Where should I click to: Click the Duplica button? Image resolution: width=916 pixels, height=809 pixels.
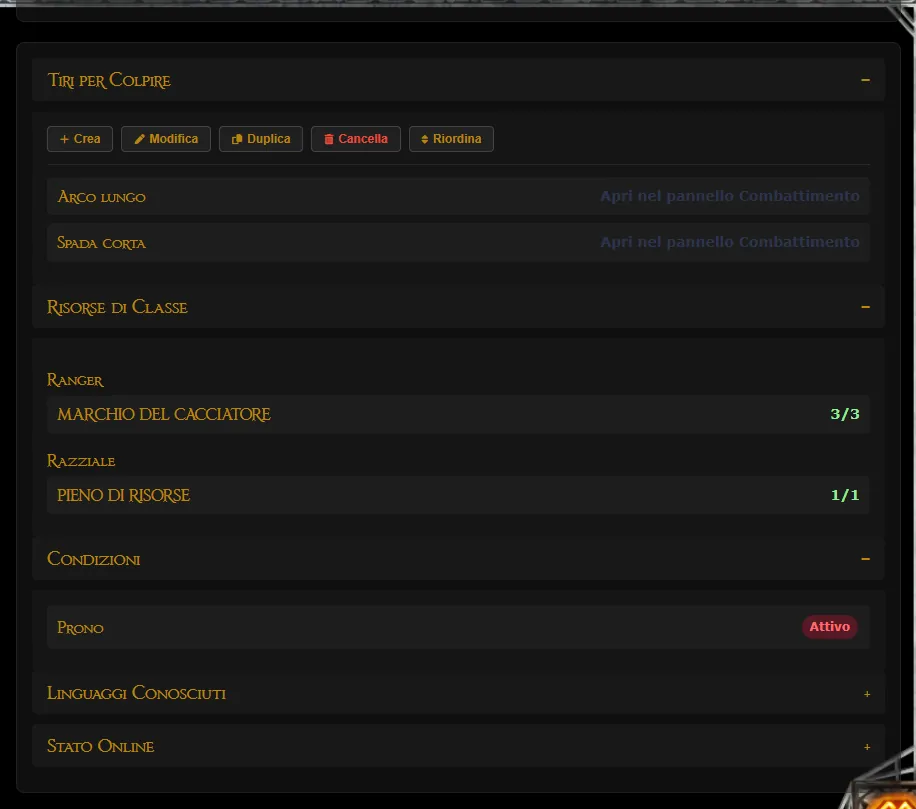(261, 139)
